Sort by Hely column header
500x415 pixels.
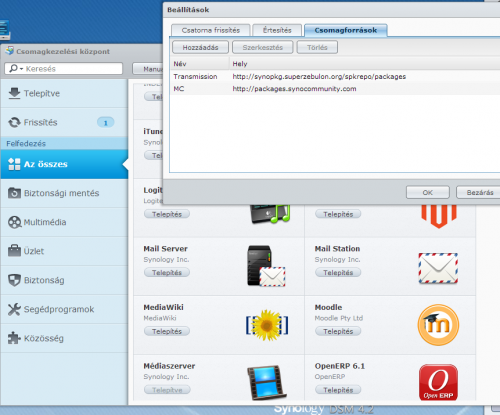click(x=364, y=64)
